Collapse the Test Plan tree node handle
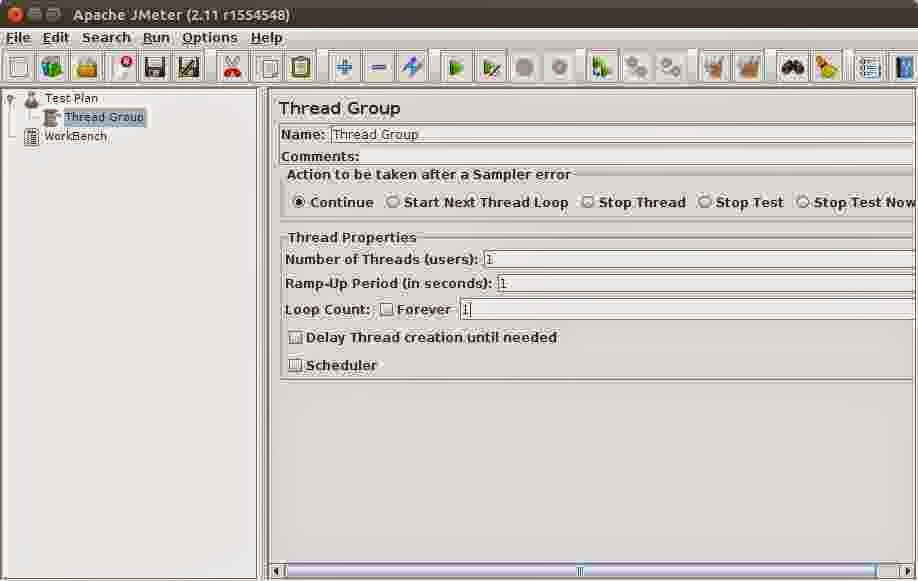The width and height of the screenshot is (918, 581). click(11, 99)
